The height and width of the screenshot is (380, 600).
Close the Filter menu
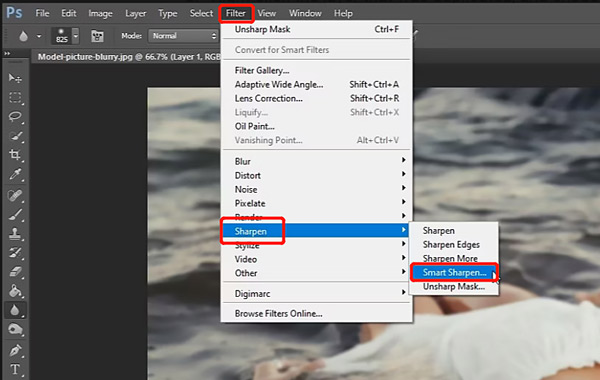[236, 13]
